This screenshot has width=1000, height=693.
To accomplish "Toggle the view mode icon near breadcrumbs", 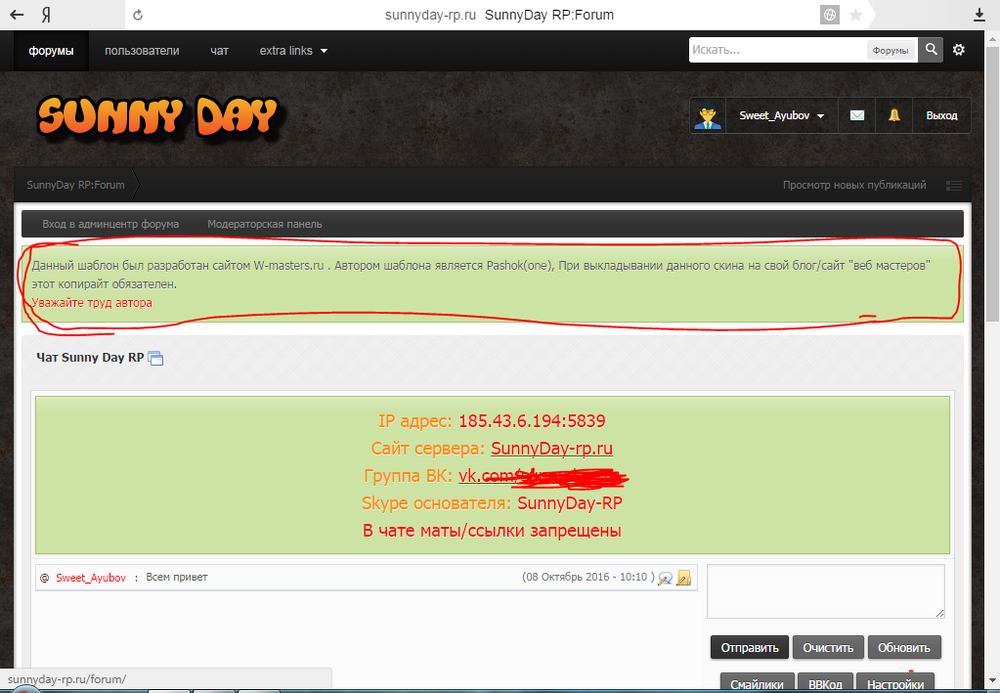I will (x=953, y=185).
